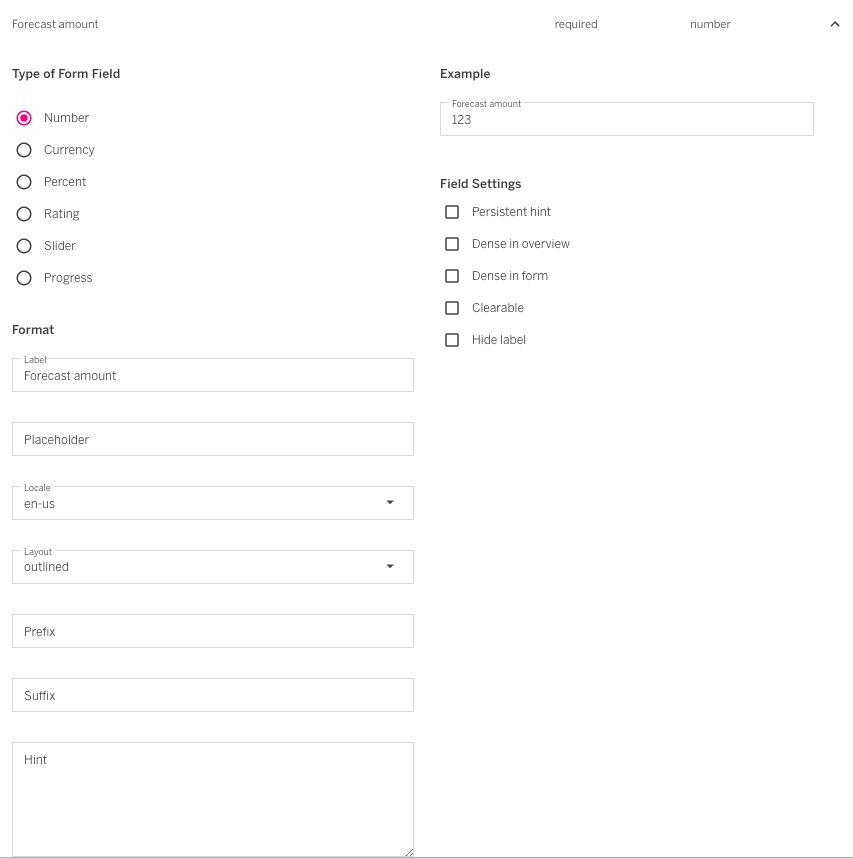Select the Number radio button

(24, 118)
